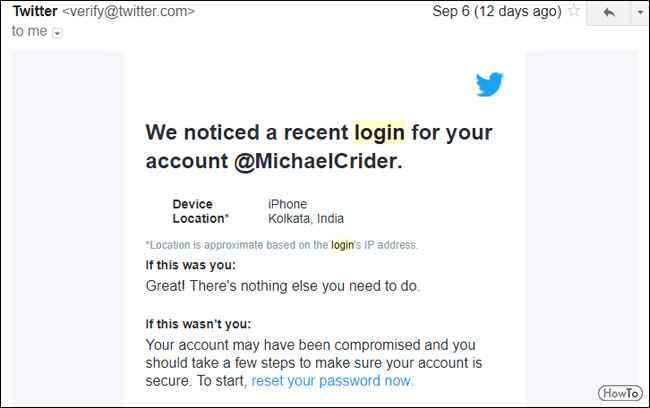
Task: Click the 'If this wasn't you:' heading
Action: [x=198, y=324]
